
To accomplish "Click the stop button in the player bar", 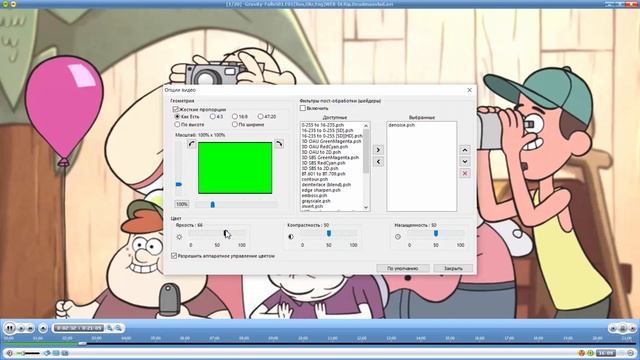I will click(30, 328).
